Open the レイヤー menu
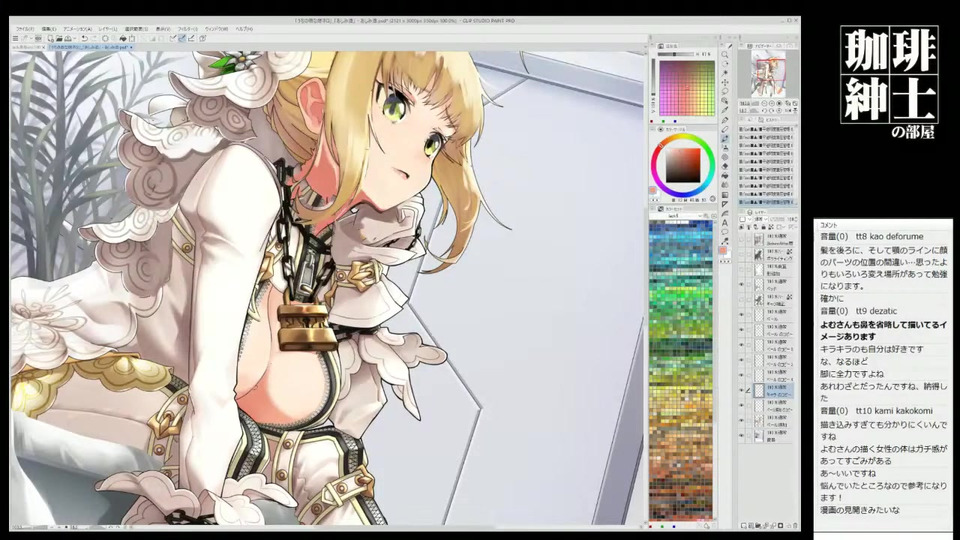The width and height of the screenshot is (960, 540). pyautogui.click(x=108, y=29)
